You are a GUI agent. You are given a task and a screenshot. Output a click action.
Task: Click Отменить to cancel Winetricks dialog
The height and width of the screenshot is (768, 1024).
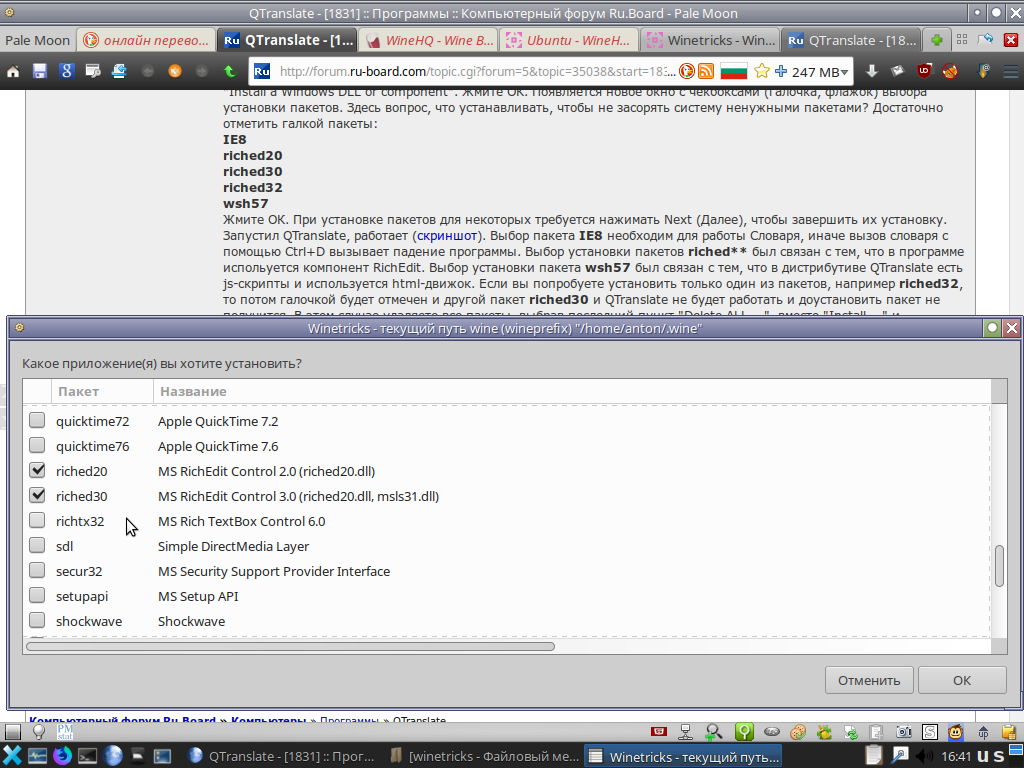(x=869, y=680)
